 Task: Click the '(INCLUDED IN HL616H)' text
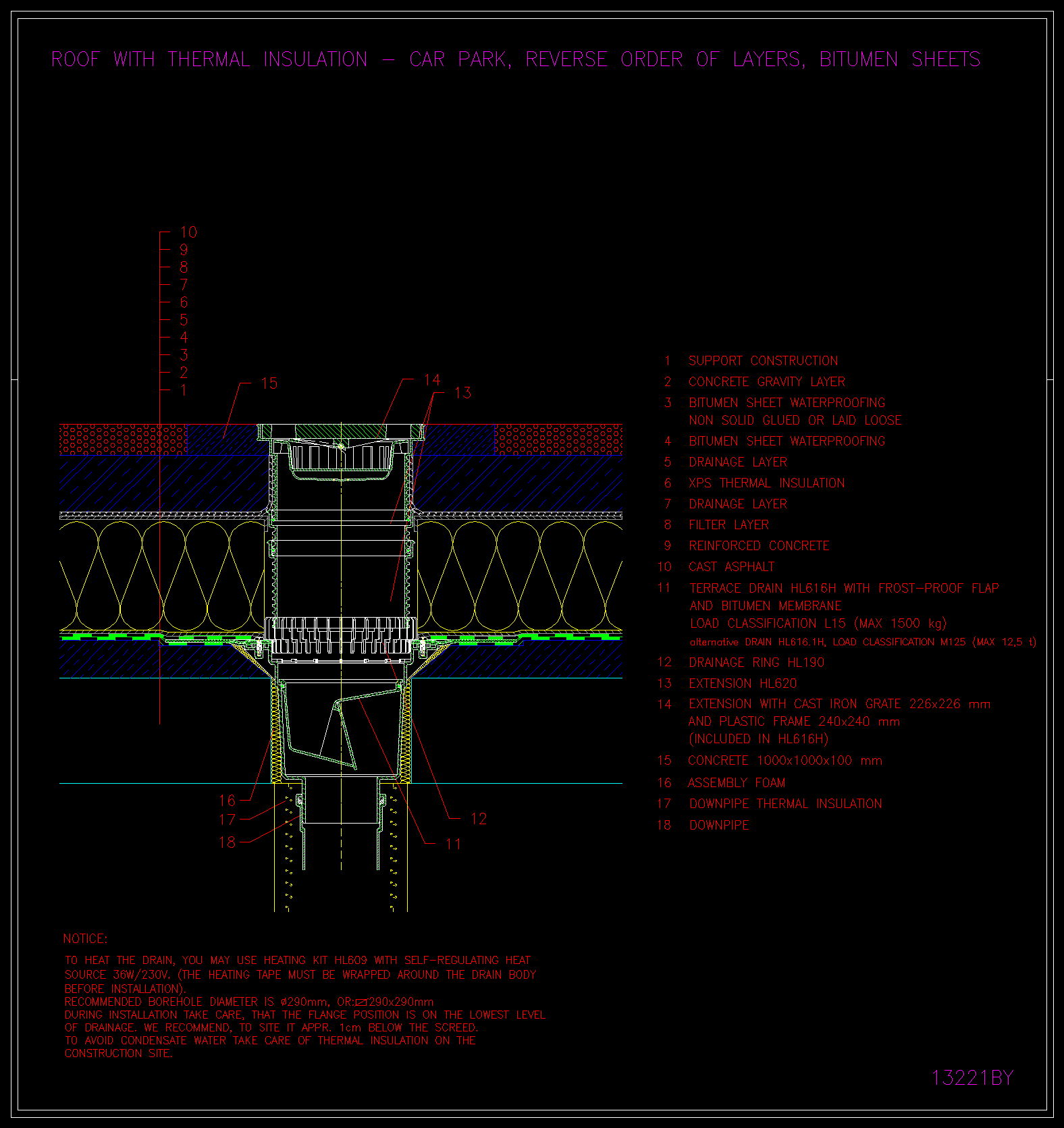tap(758, 739)
